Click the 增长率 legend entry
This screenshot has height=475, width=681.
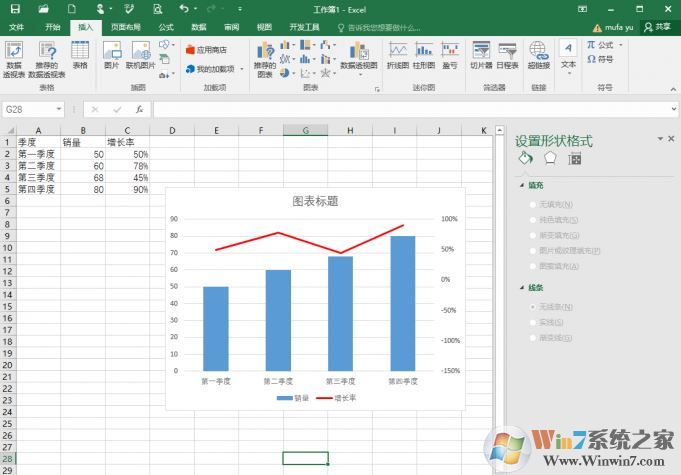click(x=337, y=398)
